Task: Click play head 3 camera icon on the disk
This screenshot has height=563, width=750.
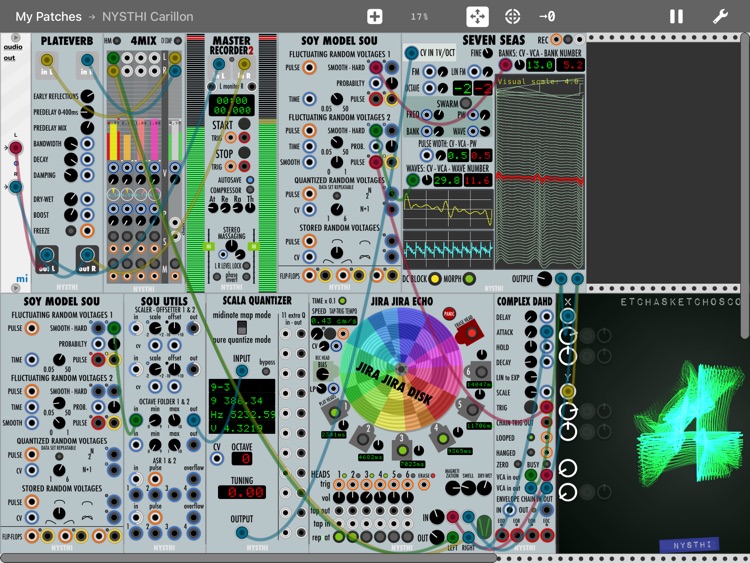Action: [402, 449]
